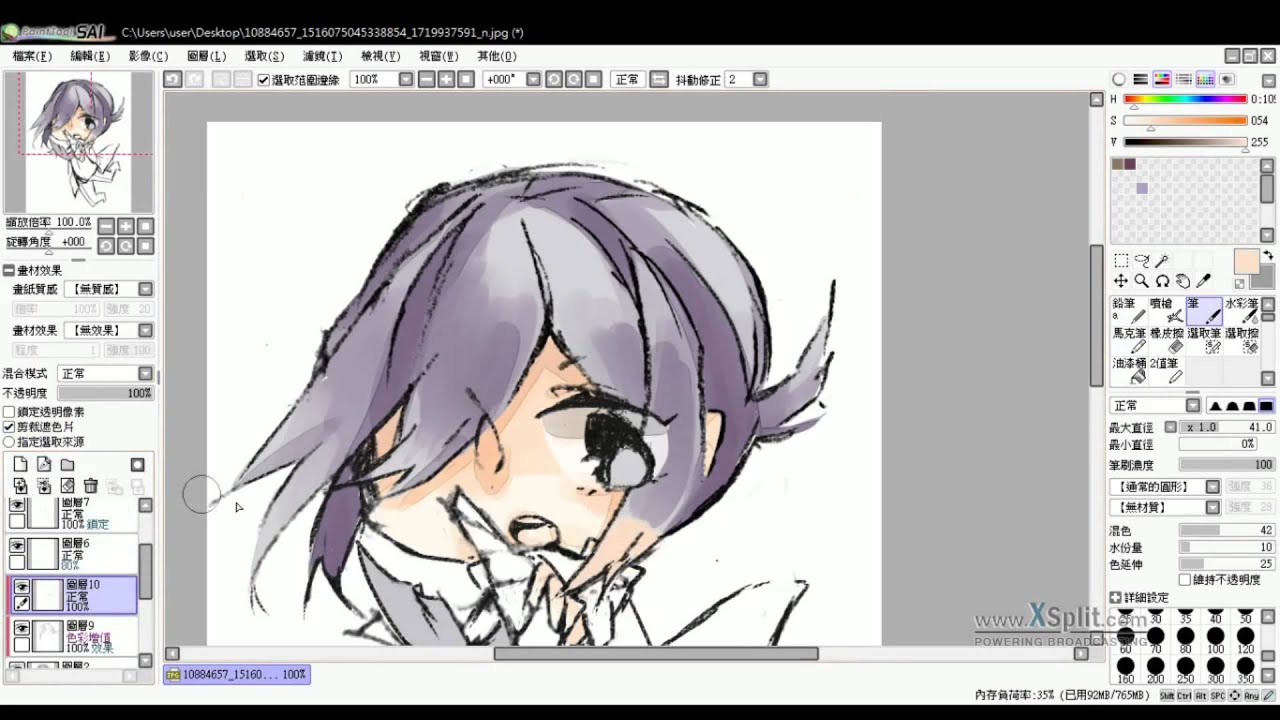Toggle the HSV sliders panel
This screenshot has height=720, width=1280.
click(1162, 79)
